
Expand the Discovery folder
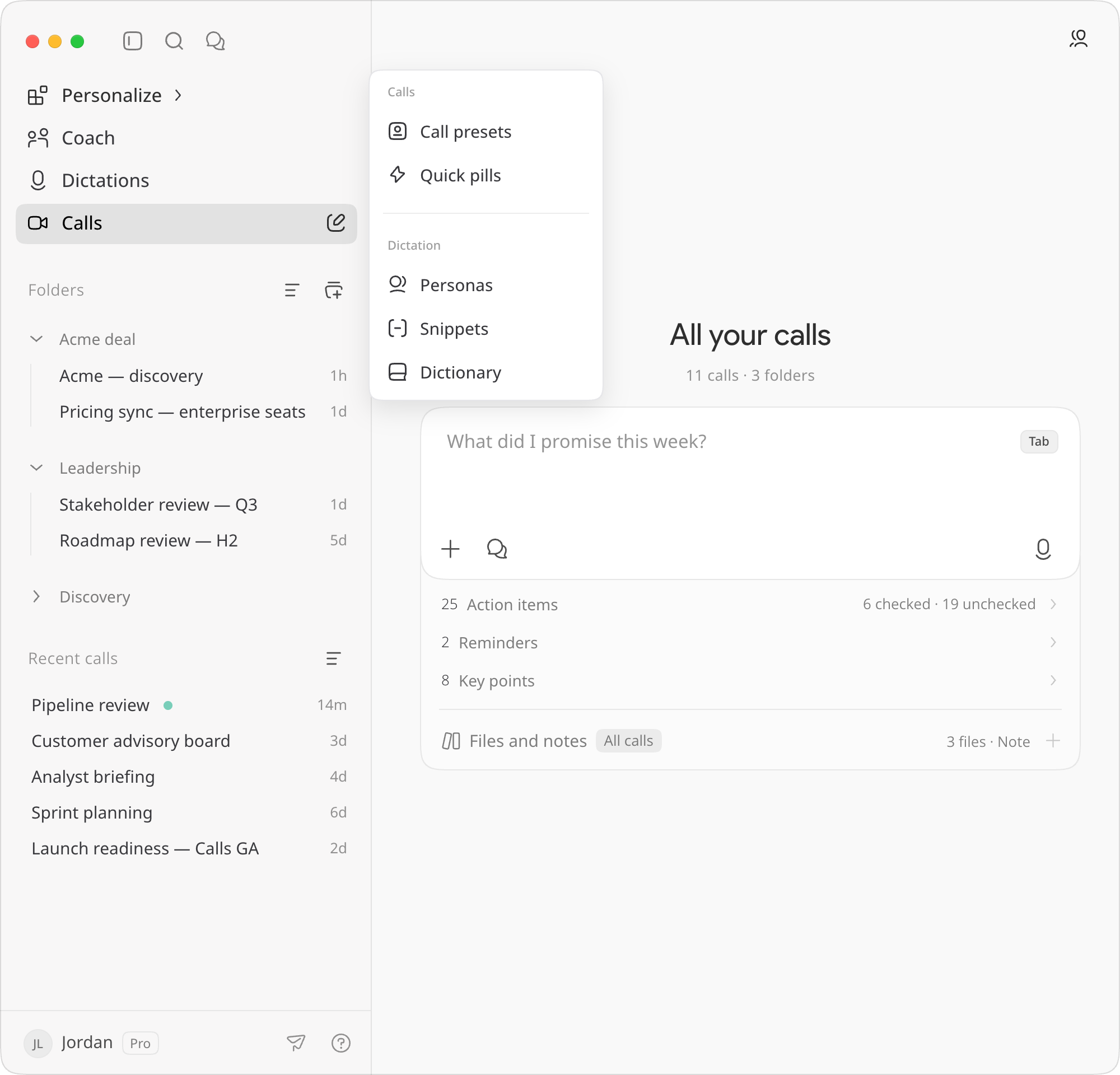click(36, 596)
